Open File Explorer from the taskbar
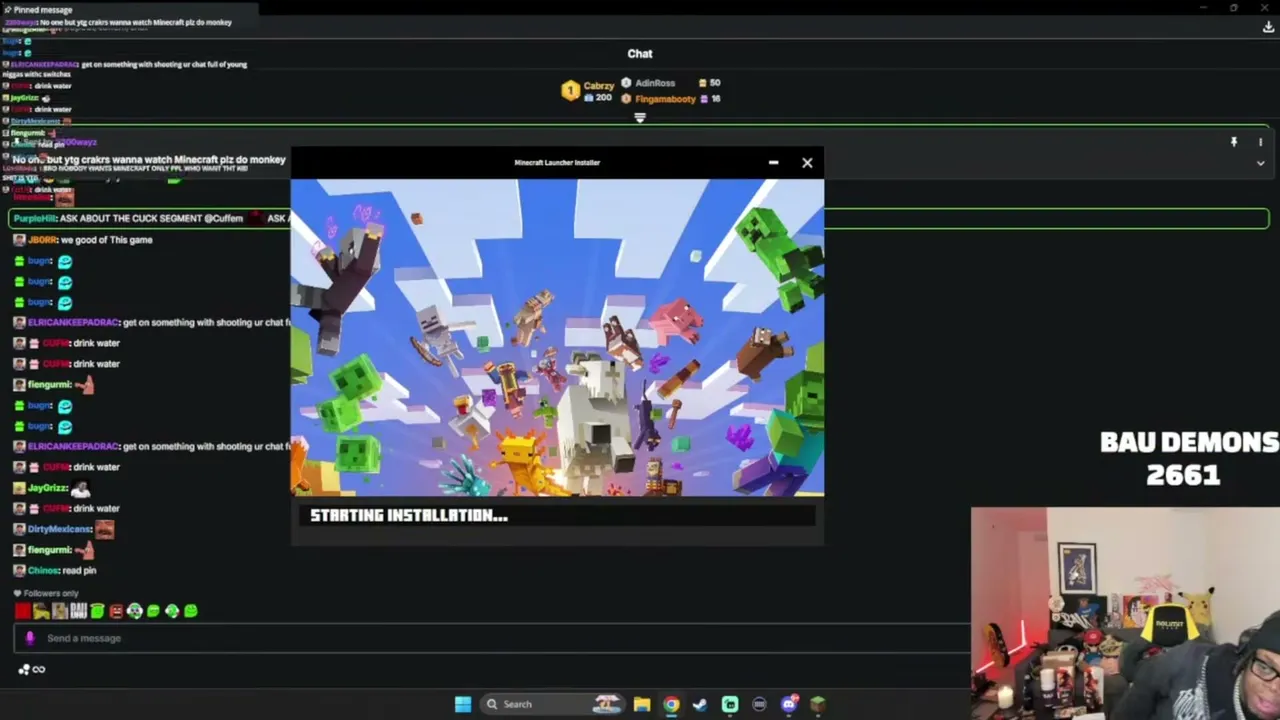The height and width of the screenshot is (720, 1280). (x=642, y=704)
